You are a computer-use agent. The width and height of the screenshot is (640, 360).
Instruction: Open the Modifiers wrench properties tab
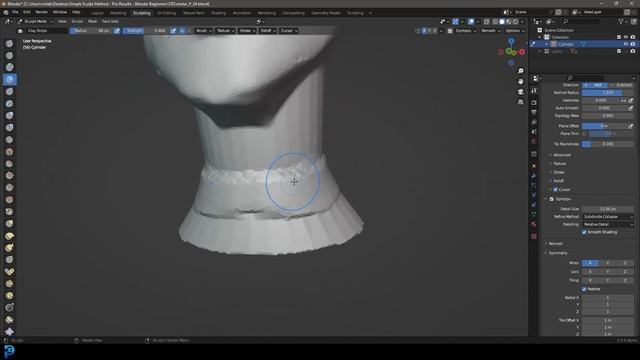click(x=534, y=175)
